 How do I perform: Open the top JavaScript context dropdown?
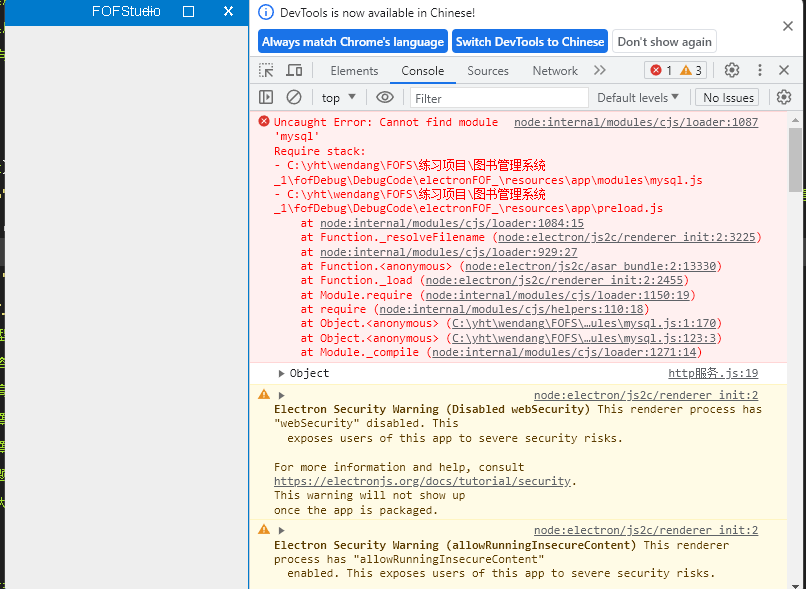pyautogui.click(x=339, y=98)
